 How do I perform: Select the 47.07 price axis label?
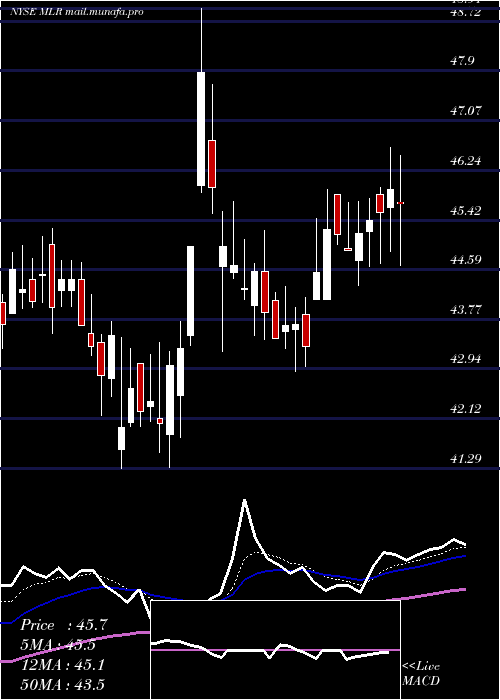coord(467,110)
